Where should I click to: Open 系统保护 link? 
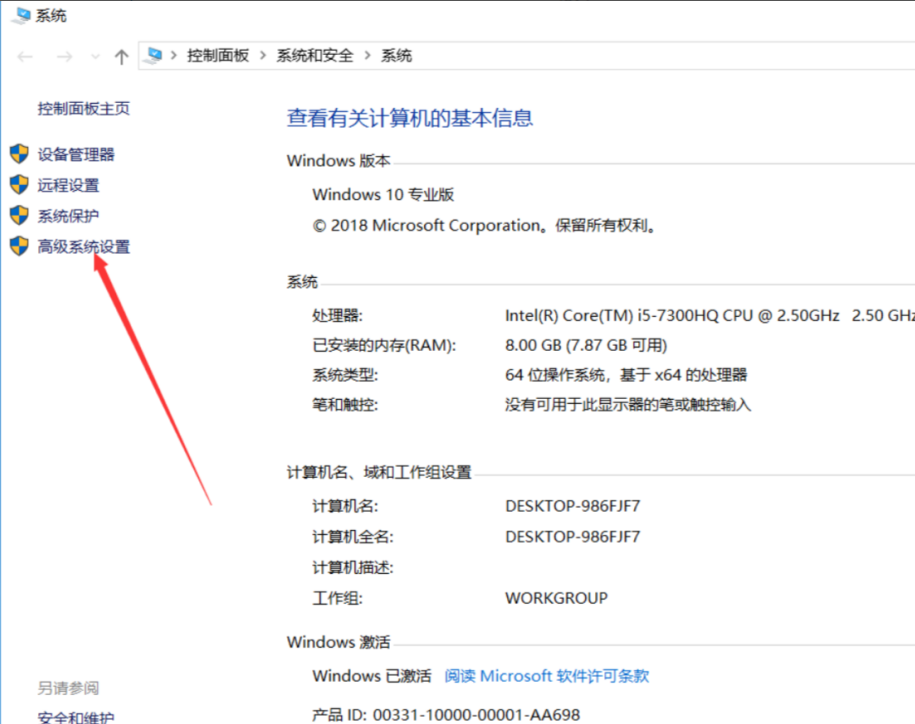[68, 216]
